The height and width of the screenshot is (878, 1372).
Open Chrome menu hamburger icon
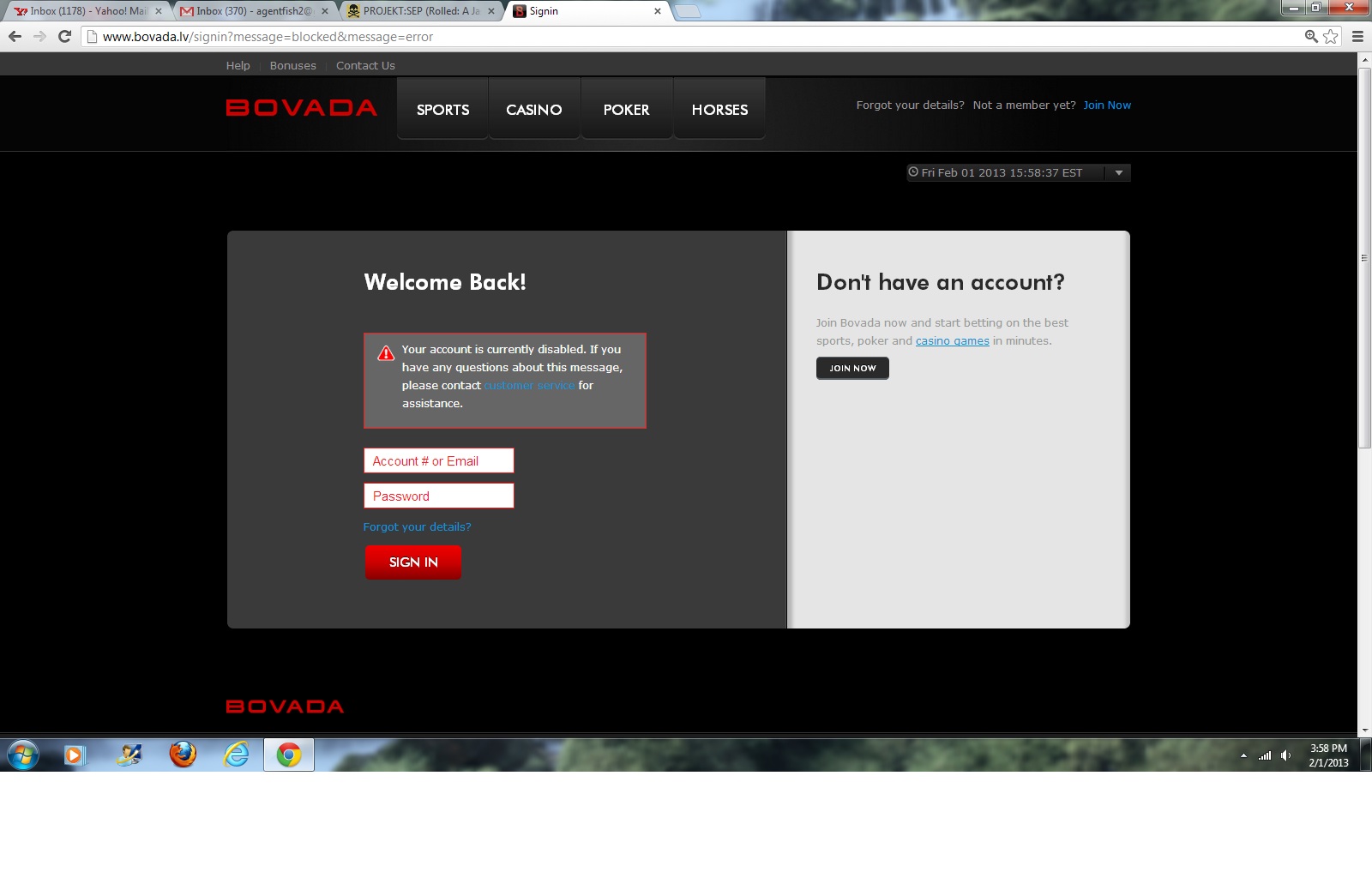[1357, 36]
